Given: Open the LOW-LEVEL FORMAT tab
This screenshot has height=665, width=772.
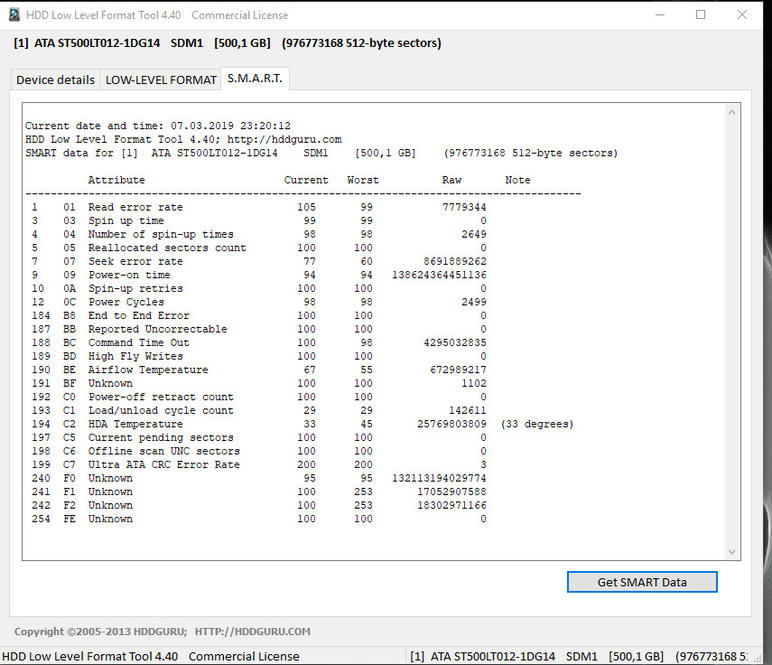Looking at the screenshot, I should (161, 80).
